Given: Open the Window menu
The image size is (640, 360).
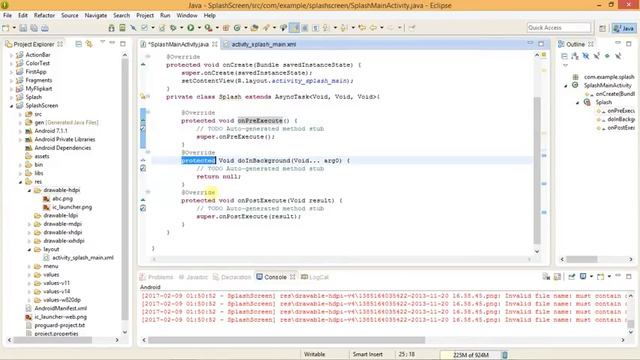Looking at the screenshot, I should [x=187, y=15].
